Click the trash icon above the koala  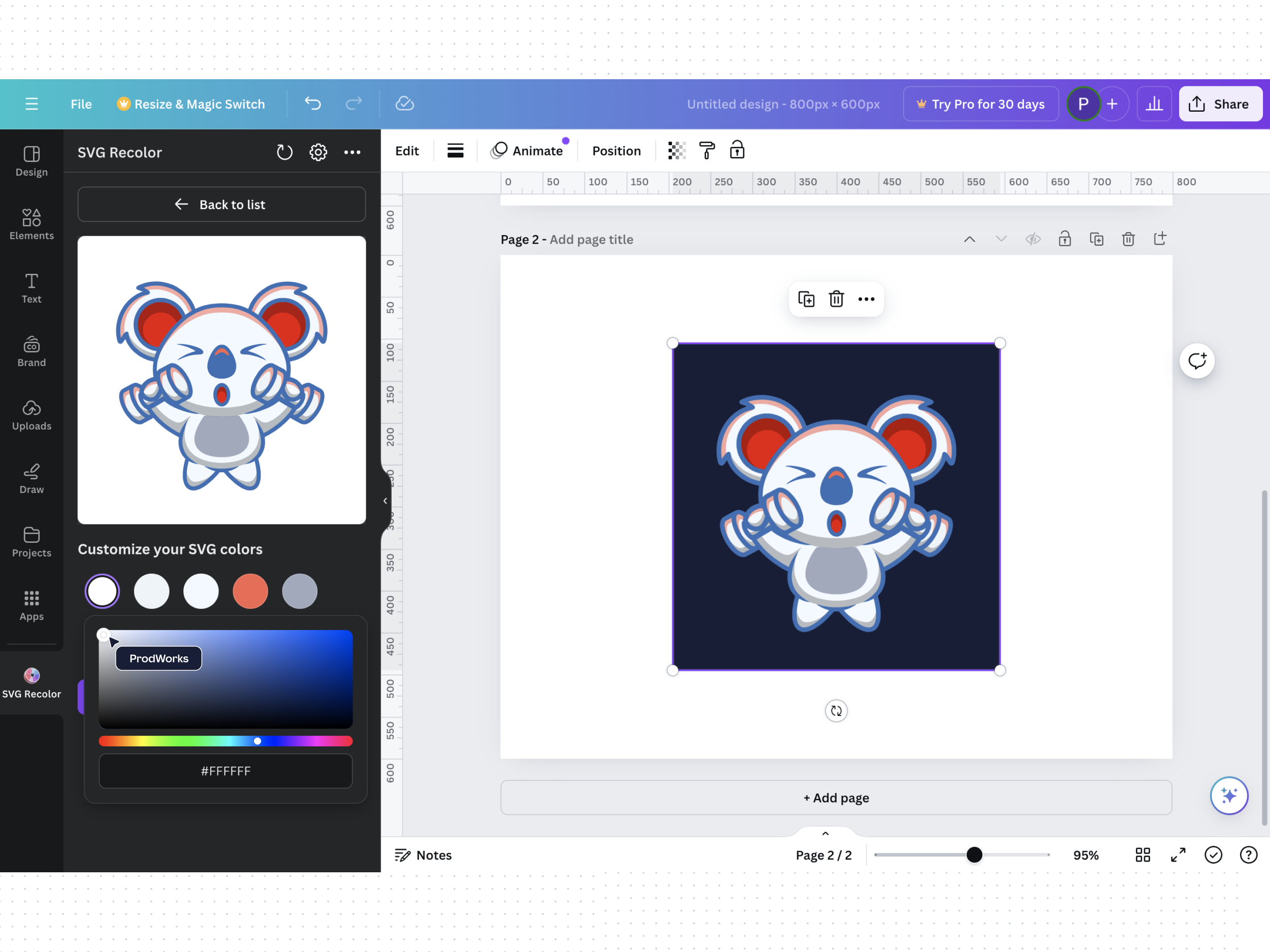[x=836, y=299]
